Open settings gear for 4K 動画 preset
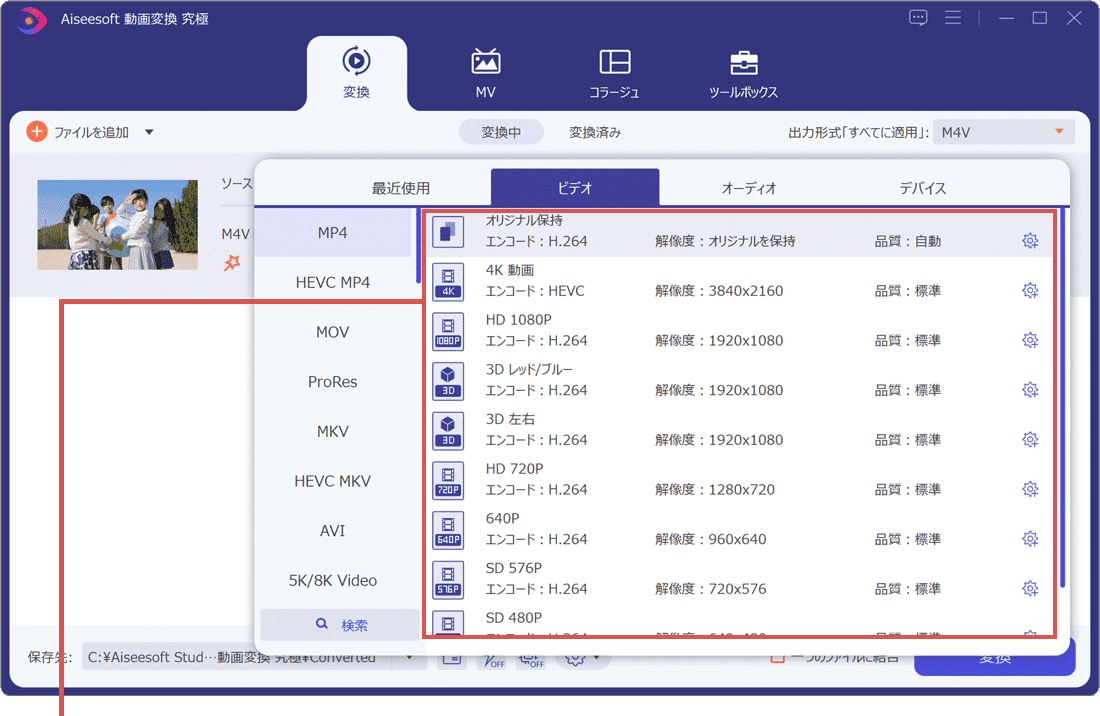Viewport: 1100px width, 716px height. [1030, 290]
